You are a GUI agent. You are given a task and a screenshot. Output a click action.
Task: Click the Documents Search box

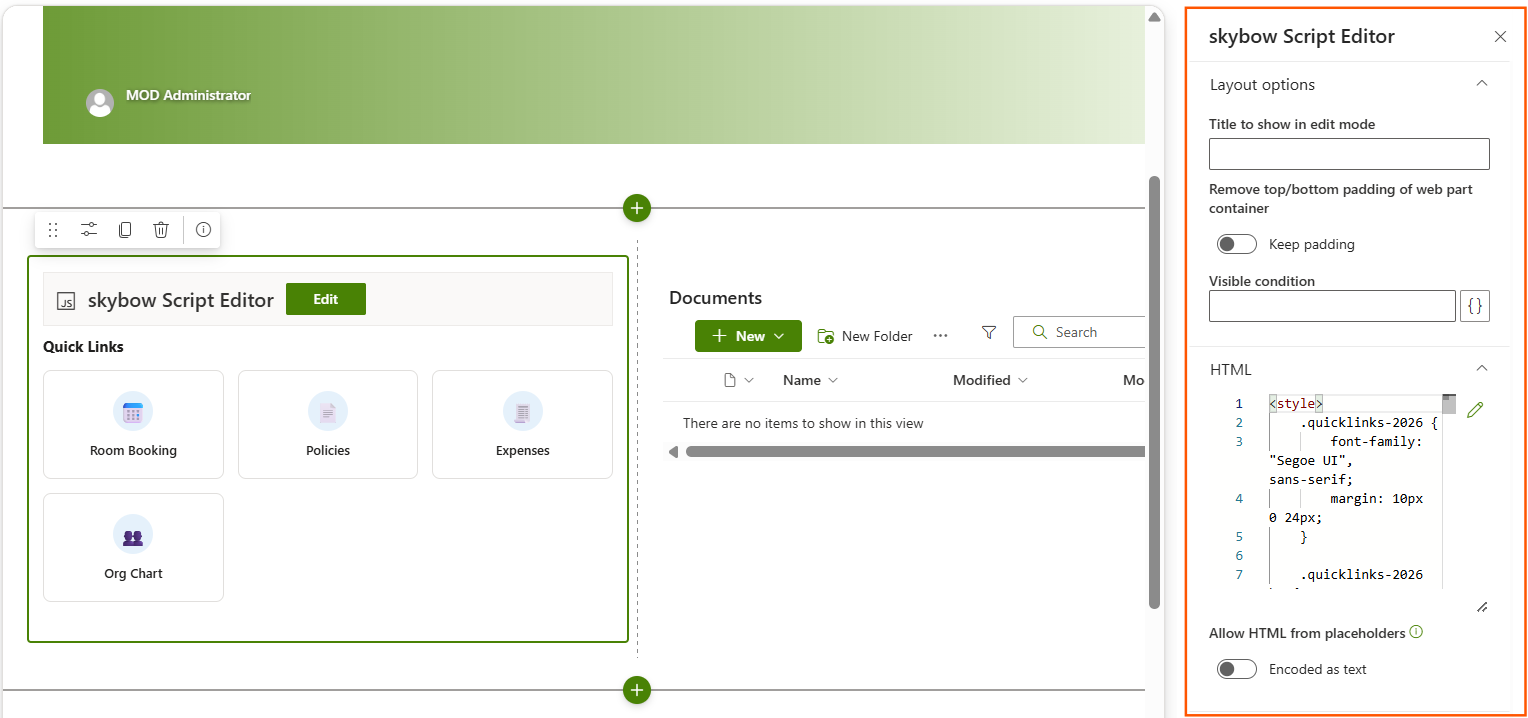(1079, 332)
